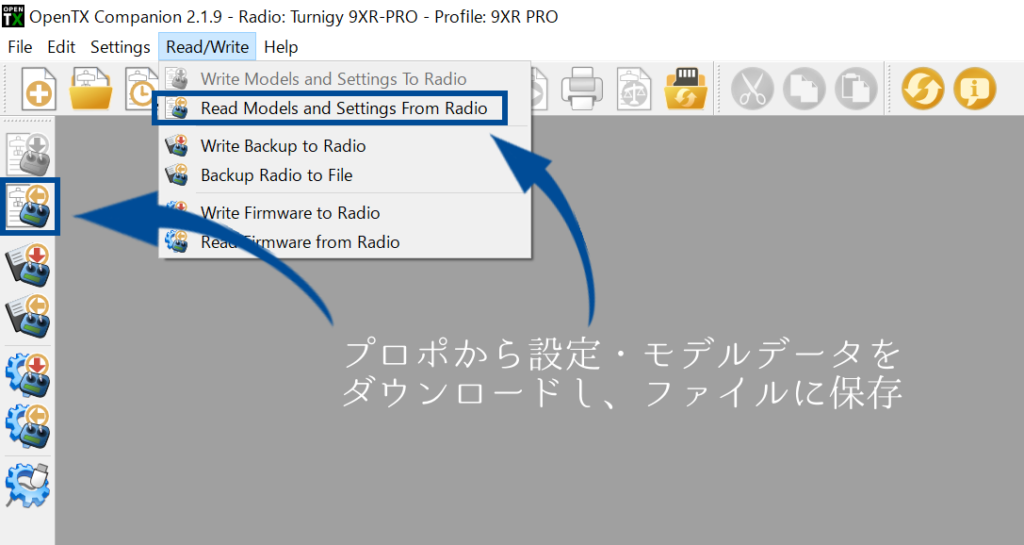This screenshot has height=545, width=1024.
Task: Click the sidebar Read Models from Radio icon
Action: (x=29, y=206)
